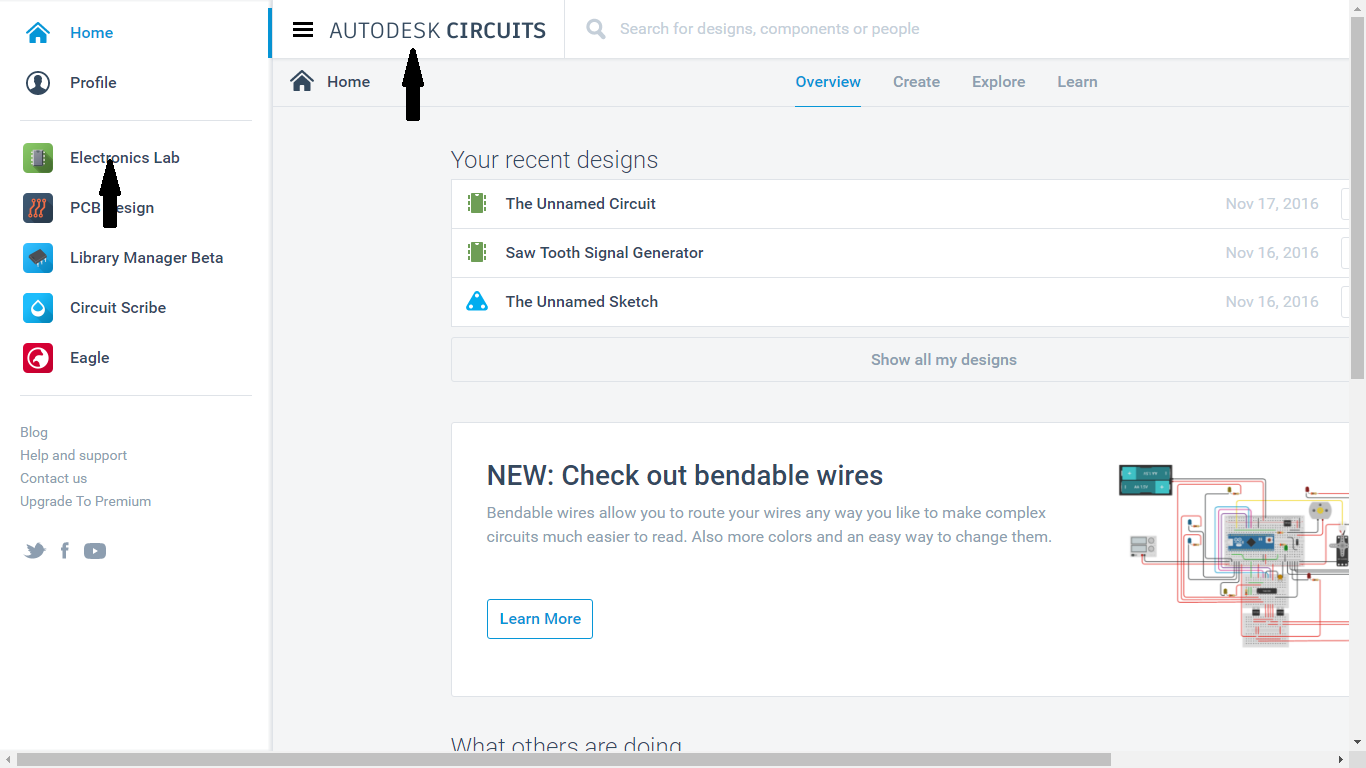Click the scrollbar down arrow
Screen dimensions: 1366x768
point(1357,743)
